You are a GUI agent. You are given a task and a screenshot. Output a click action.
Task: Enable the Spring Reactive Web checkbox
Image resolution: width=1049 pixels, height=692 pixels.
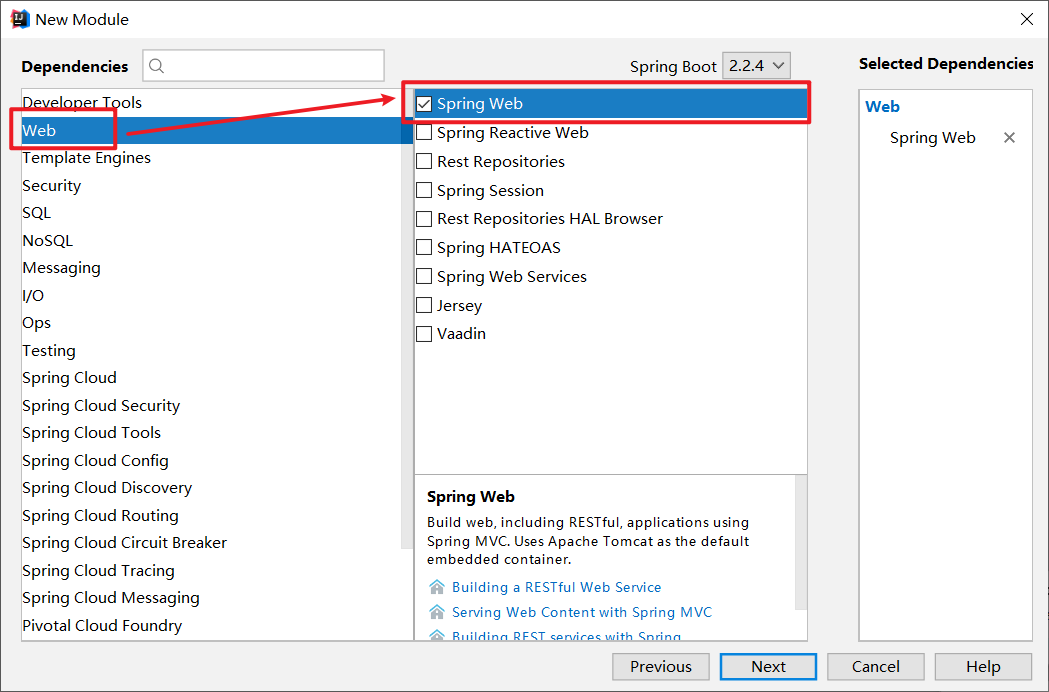click(424, 133)
